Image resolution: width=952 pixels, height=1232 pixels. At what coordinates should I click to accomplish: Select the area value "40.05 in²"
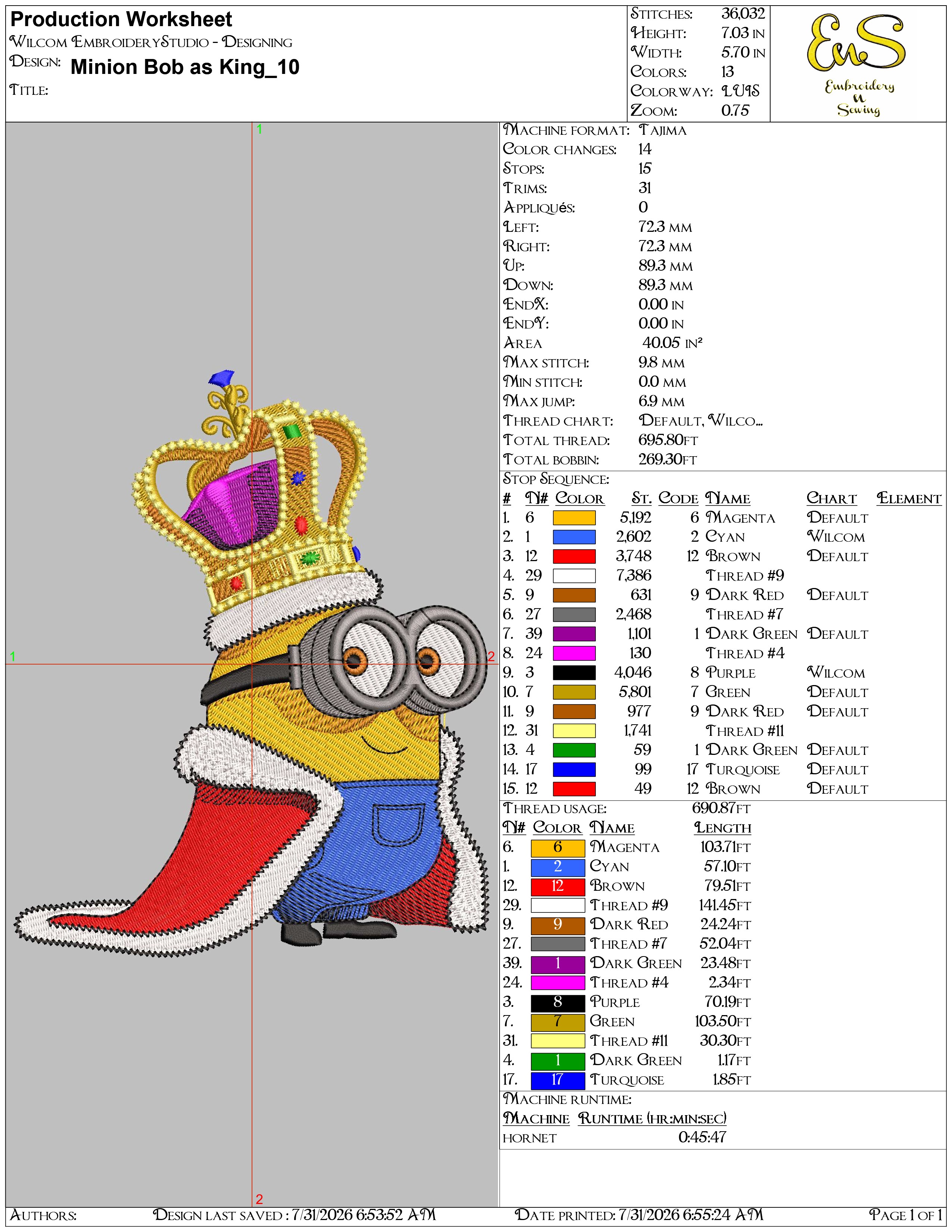672,343
